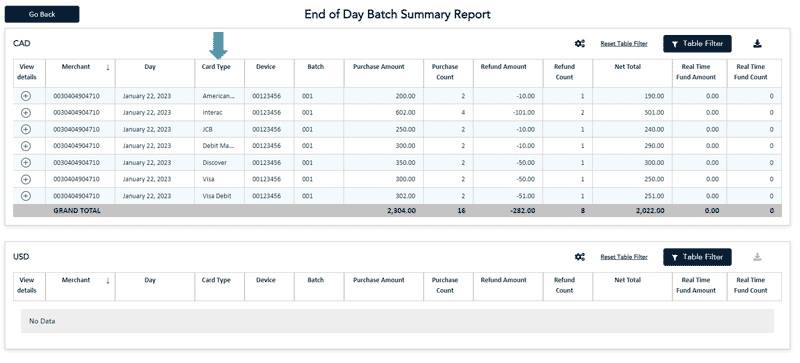Click Card Type column header in CAD table
This screenshot has width=800, height=363.
[216, 67]
